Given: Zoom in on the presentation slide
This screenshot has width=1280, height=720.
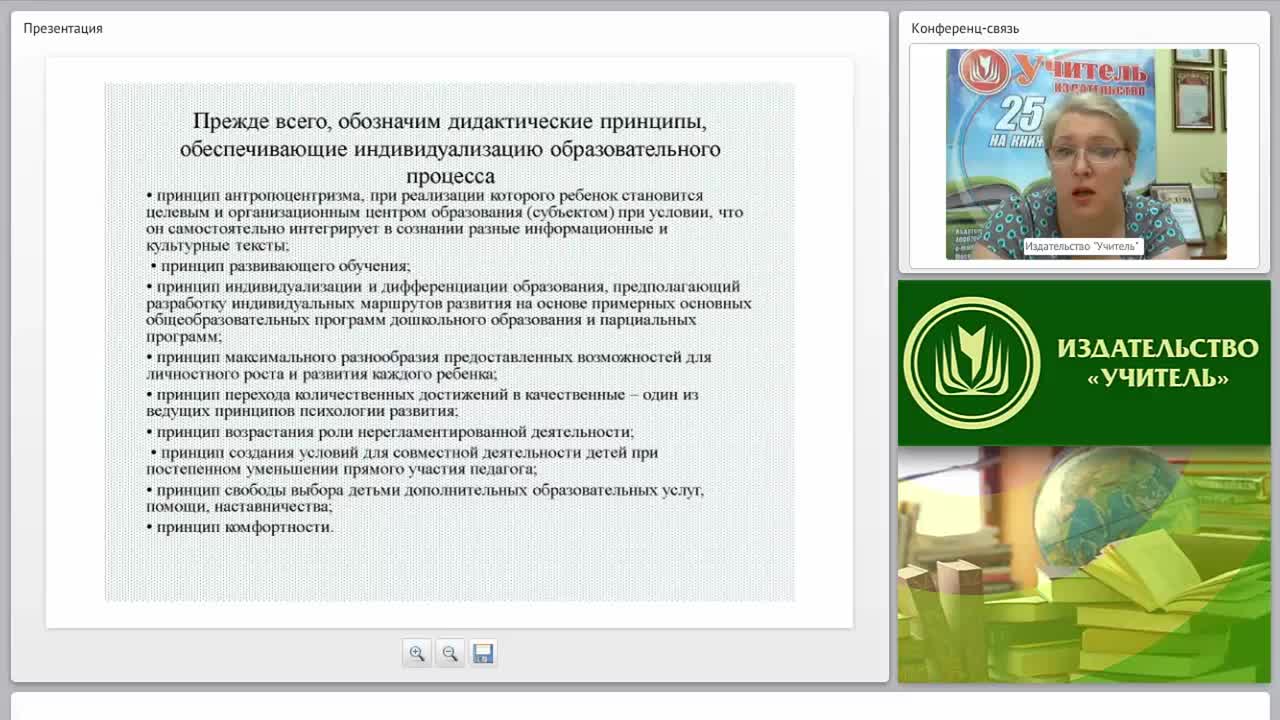Looking at the screenshot, I should tap(417, 653).
